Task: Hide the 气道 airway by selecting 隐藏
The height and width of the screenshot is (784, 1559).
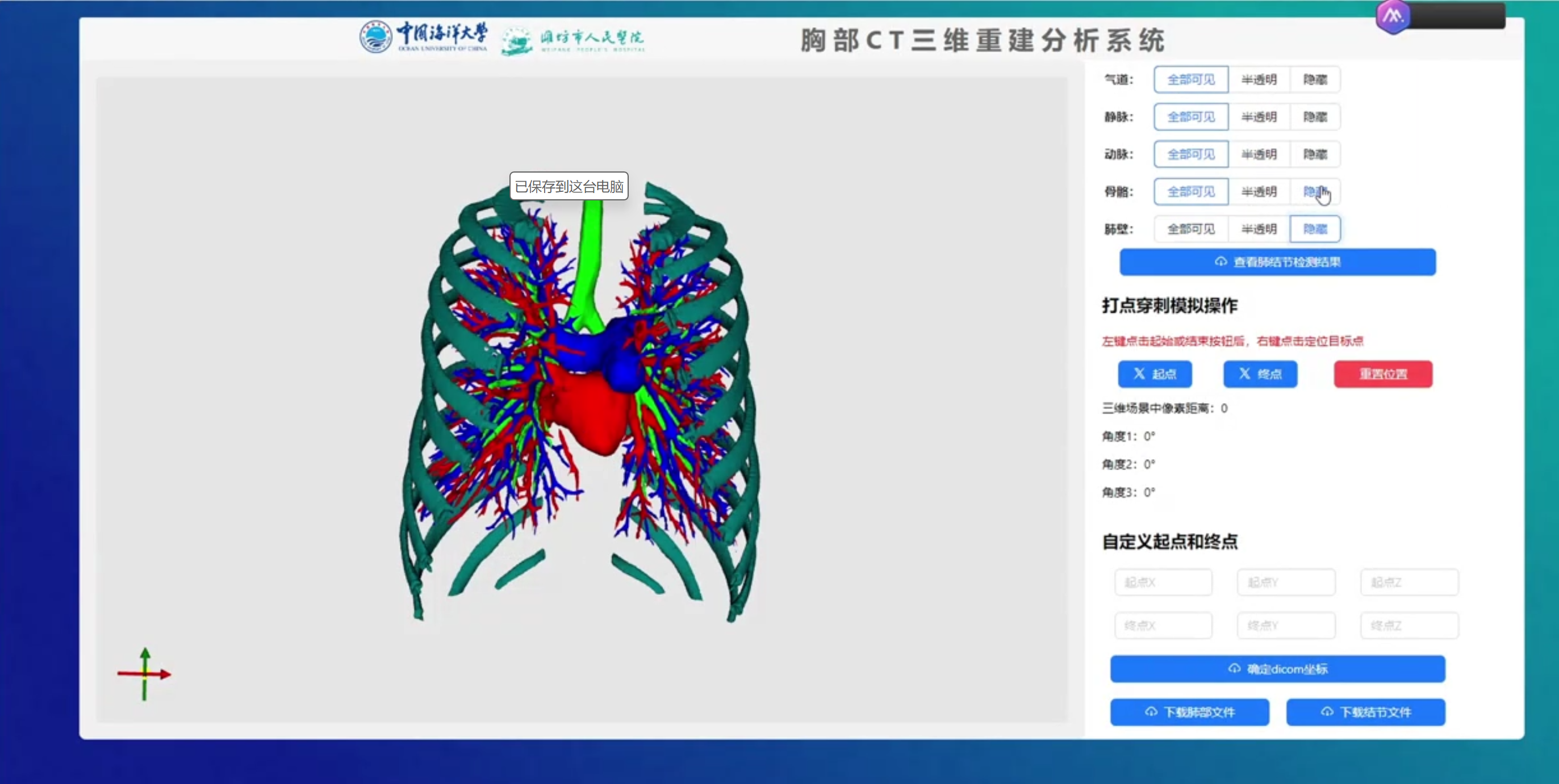Action: point(1316,79)
